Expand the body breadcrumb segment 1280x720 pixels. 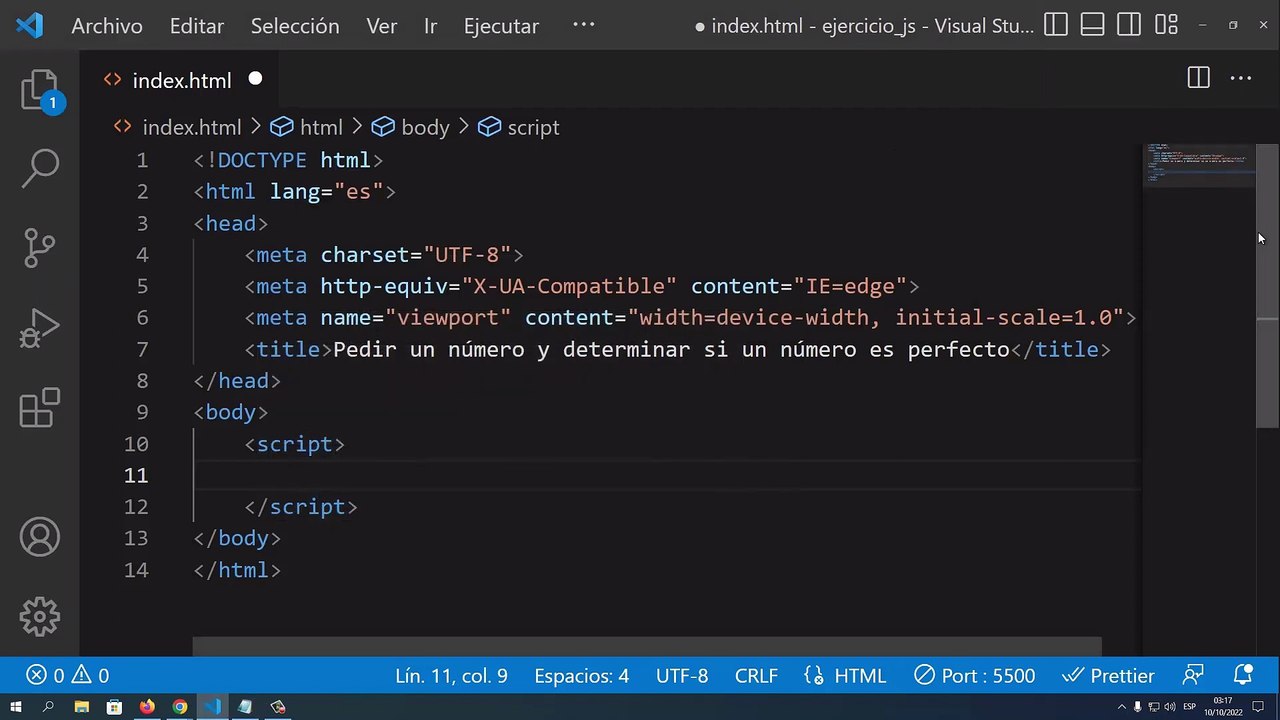(x=411, y=127)
